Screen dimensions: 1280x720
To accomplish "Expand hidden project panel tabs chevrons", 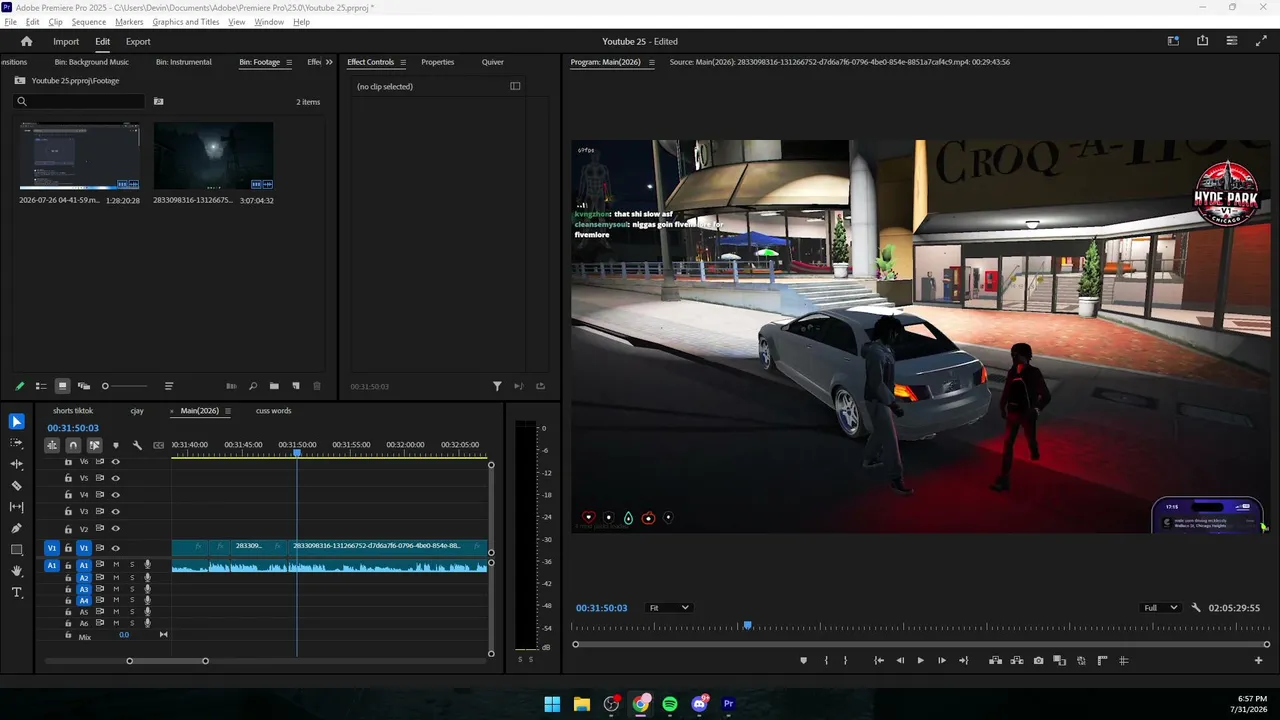I will pos(329,62).
